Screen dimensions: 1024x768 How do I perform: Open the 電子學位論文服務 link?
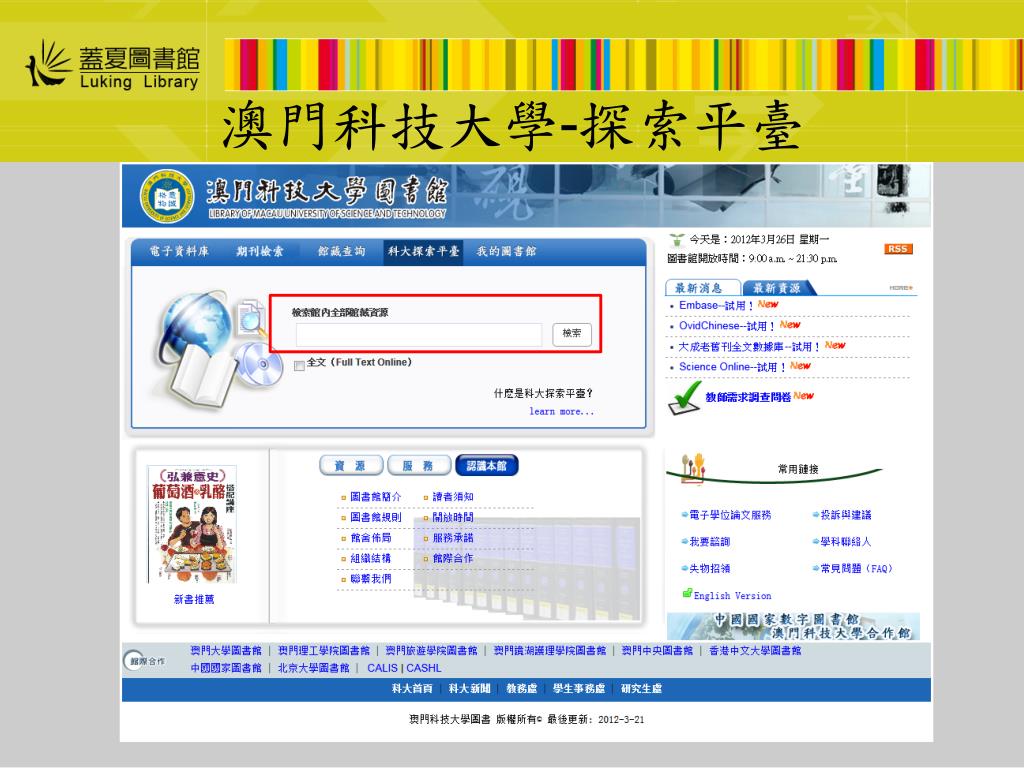pos(730,515)
